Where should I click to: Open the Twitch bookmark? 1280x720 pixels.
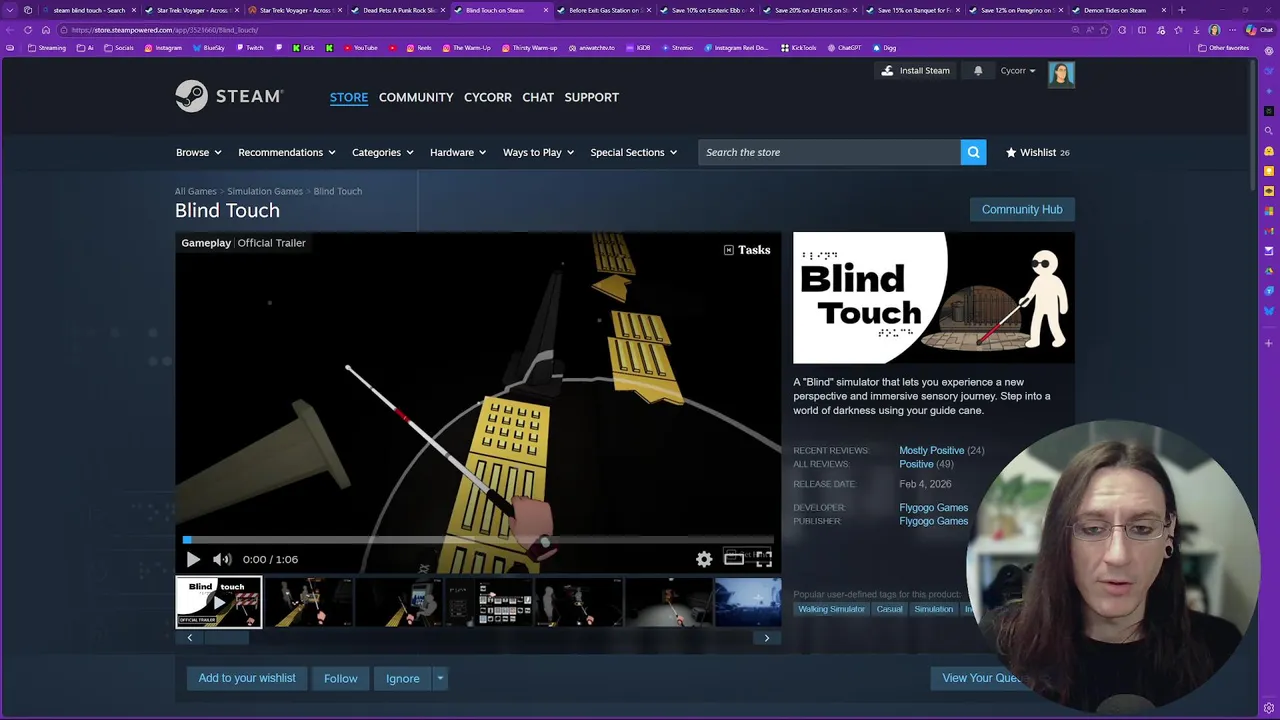coord(250,48)
